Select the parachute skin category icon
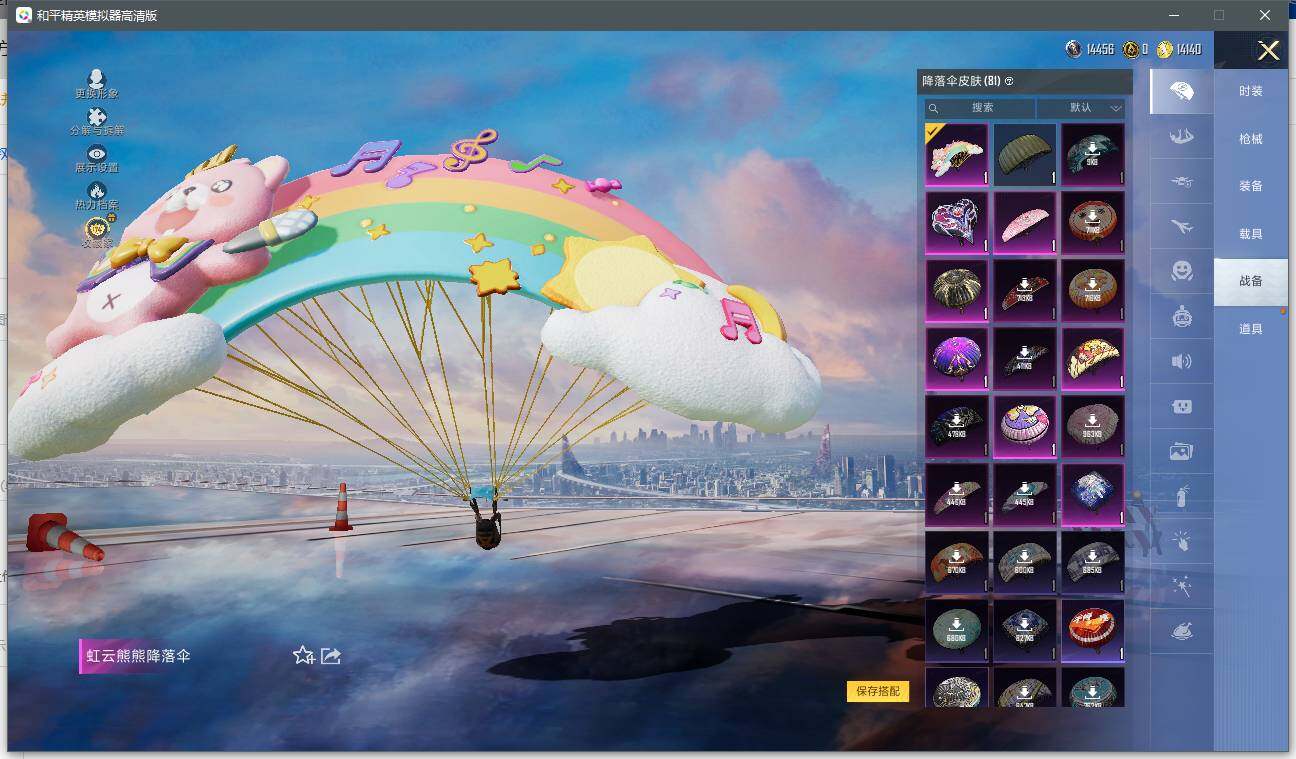This screenshot has width=1296, height=759. 1181,92
